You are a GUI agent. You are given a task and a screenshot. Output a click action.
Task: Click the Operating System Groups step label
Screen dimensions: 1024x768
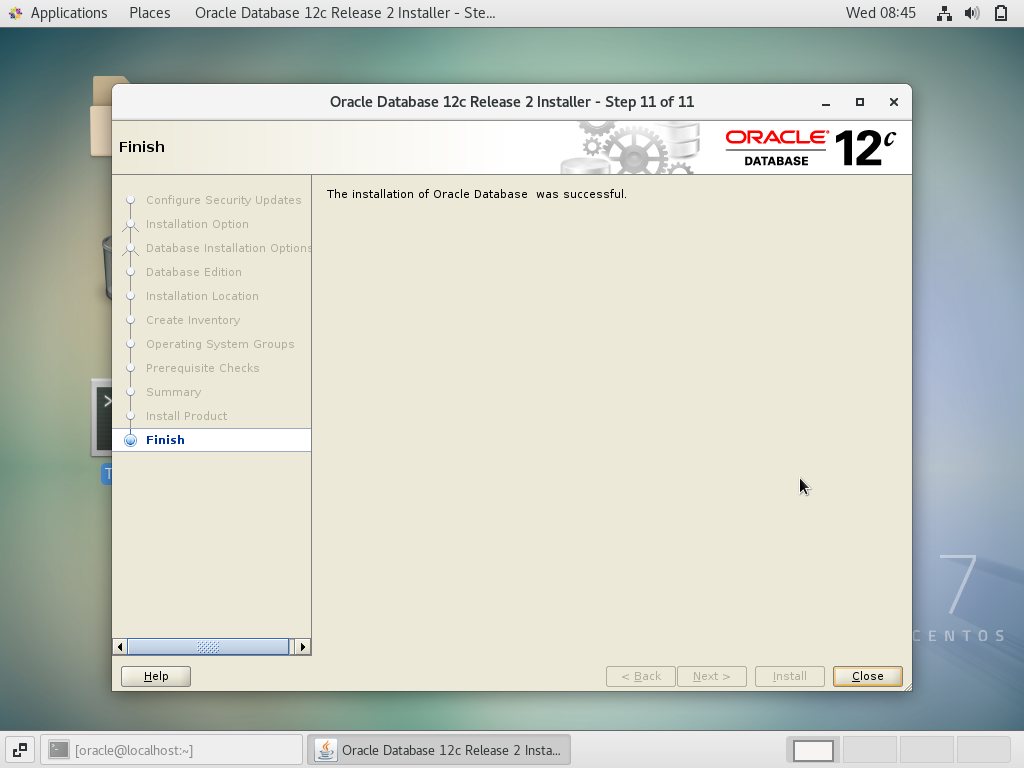point(220,344)
